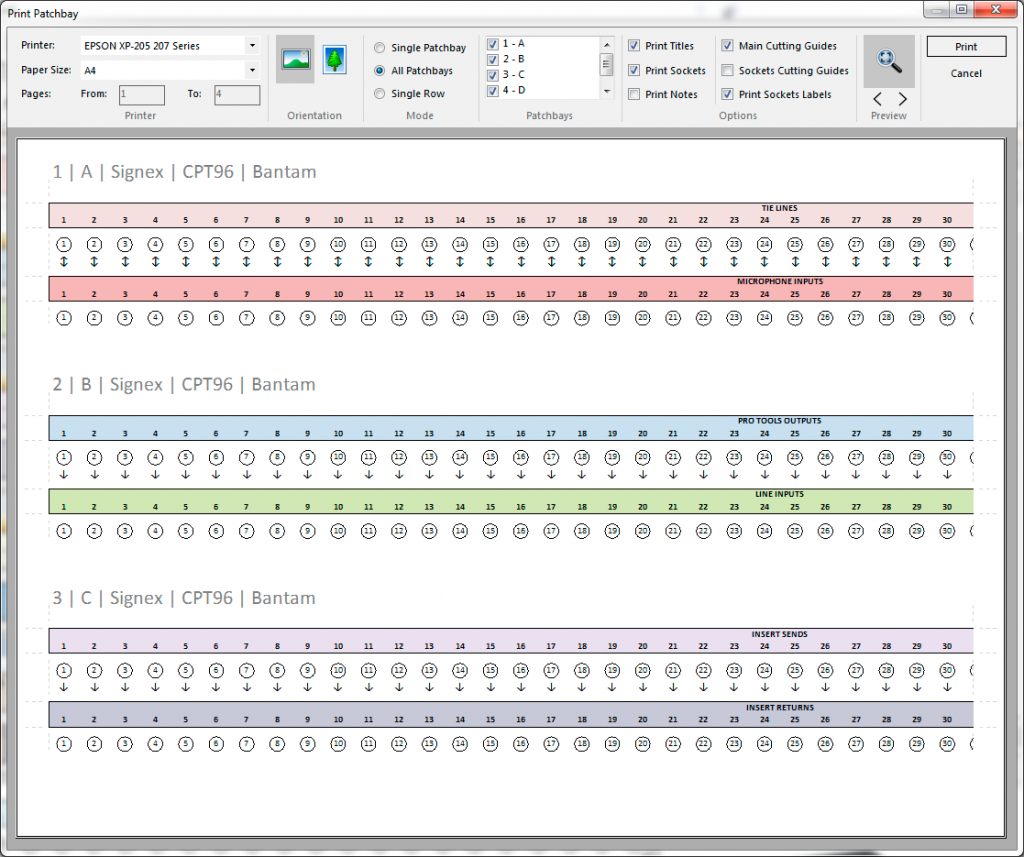1024x857 pixels.
Task: Open the Paper Size dropdown
Action: coord(253,67)
